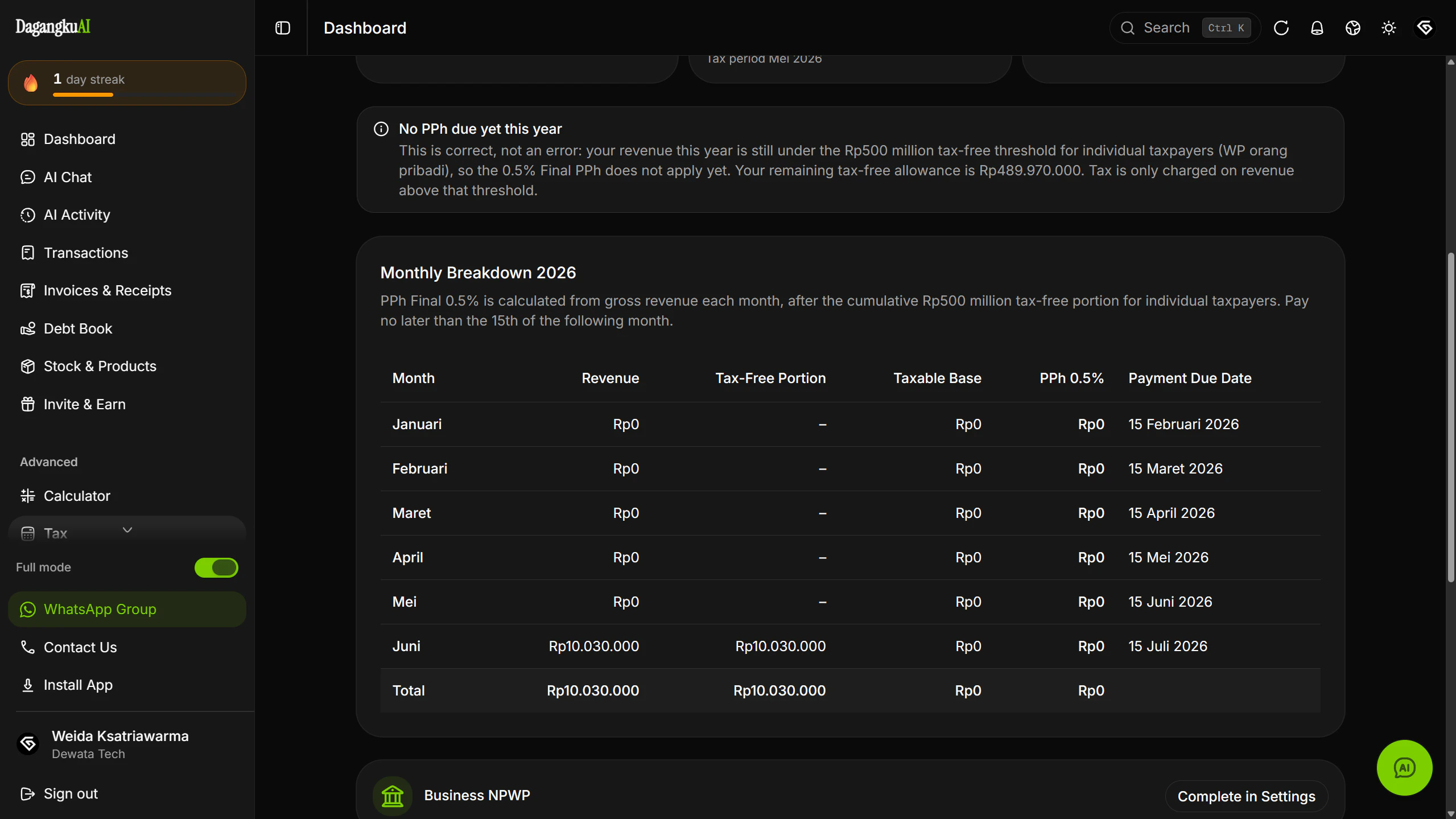
Task: Click the Debt Book hand icon
Action: point(28,329)
